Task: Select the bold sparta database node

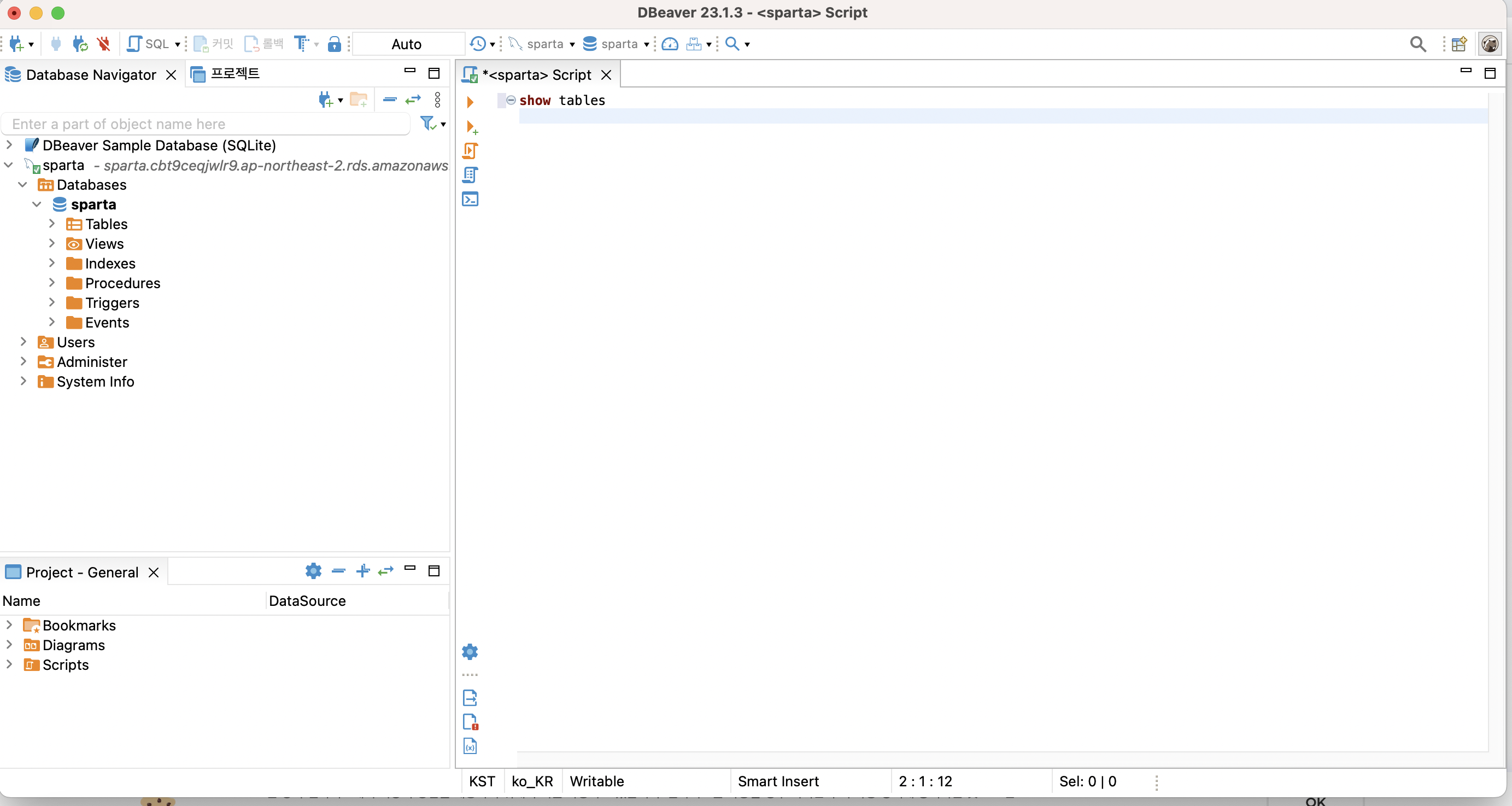Action: pos(93,205)
